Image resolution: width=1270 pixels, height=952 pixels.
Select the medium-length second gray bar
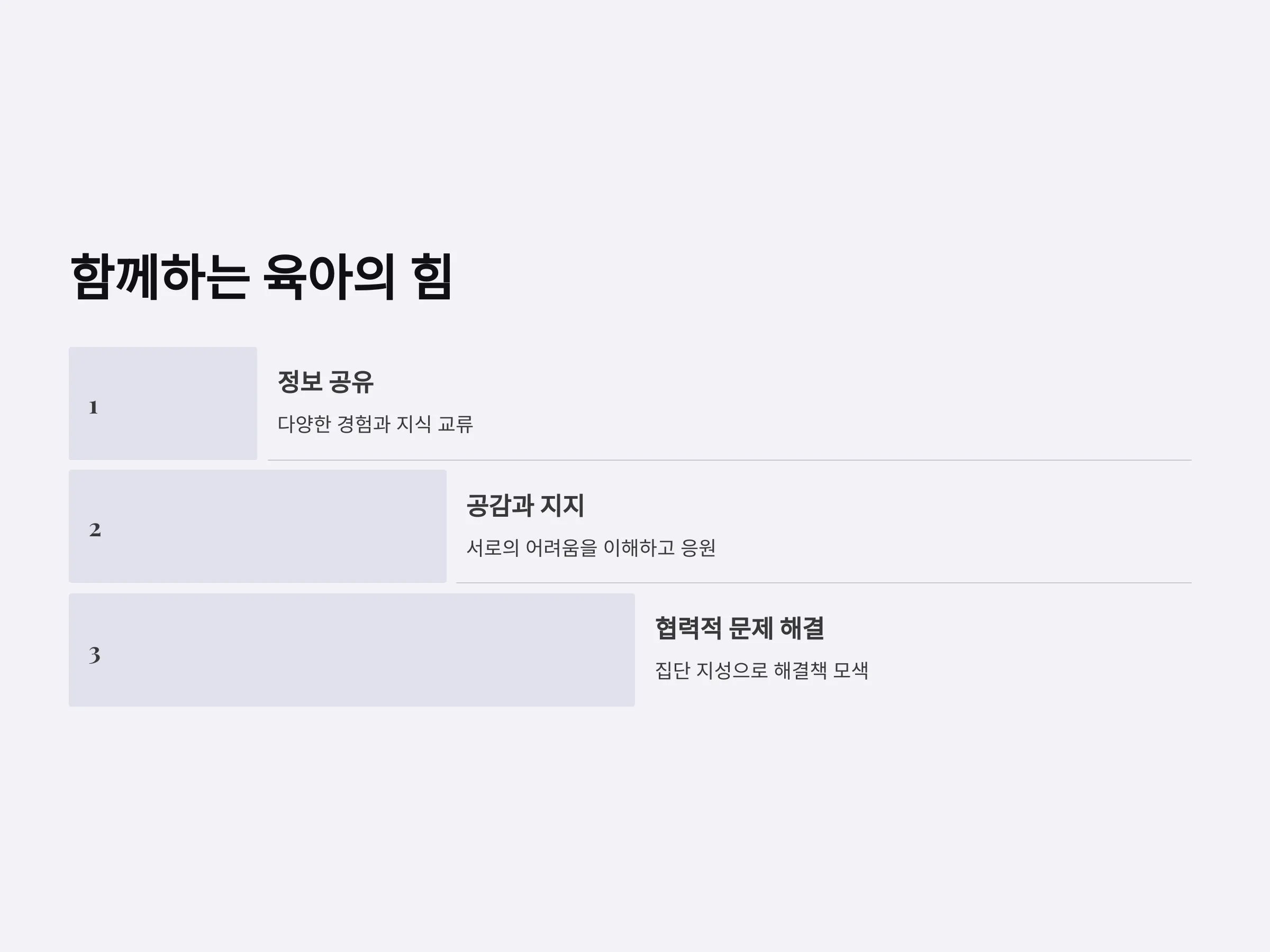258,526
